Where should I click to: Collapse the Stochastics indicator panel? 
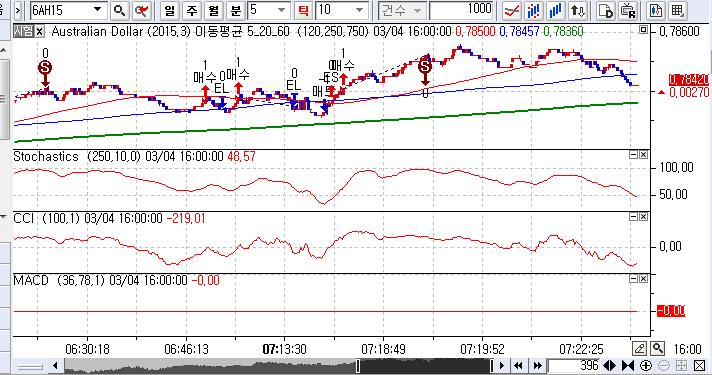point(633,155)
